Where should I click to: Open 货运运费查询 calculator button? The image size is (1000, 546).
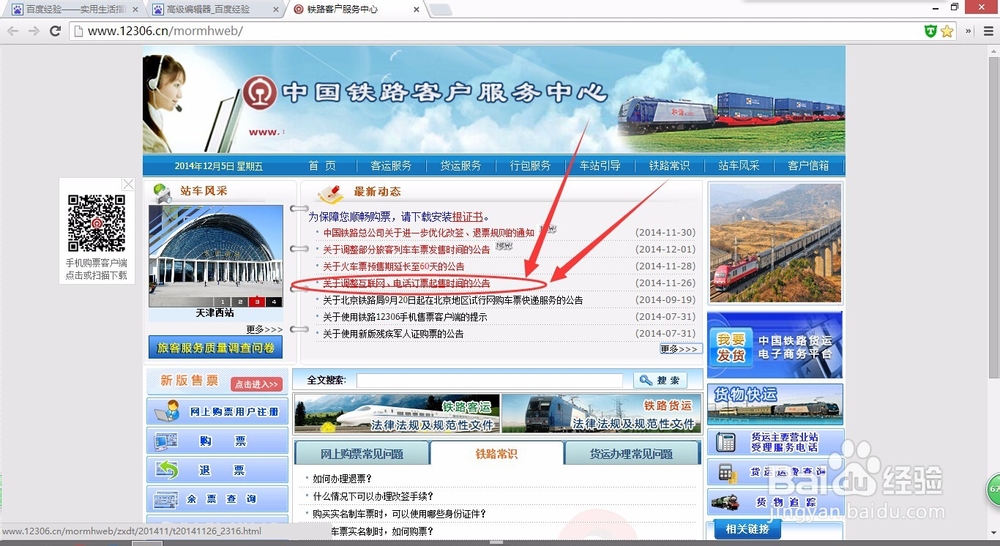pyautogui.click(x=775, y=473)
